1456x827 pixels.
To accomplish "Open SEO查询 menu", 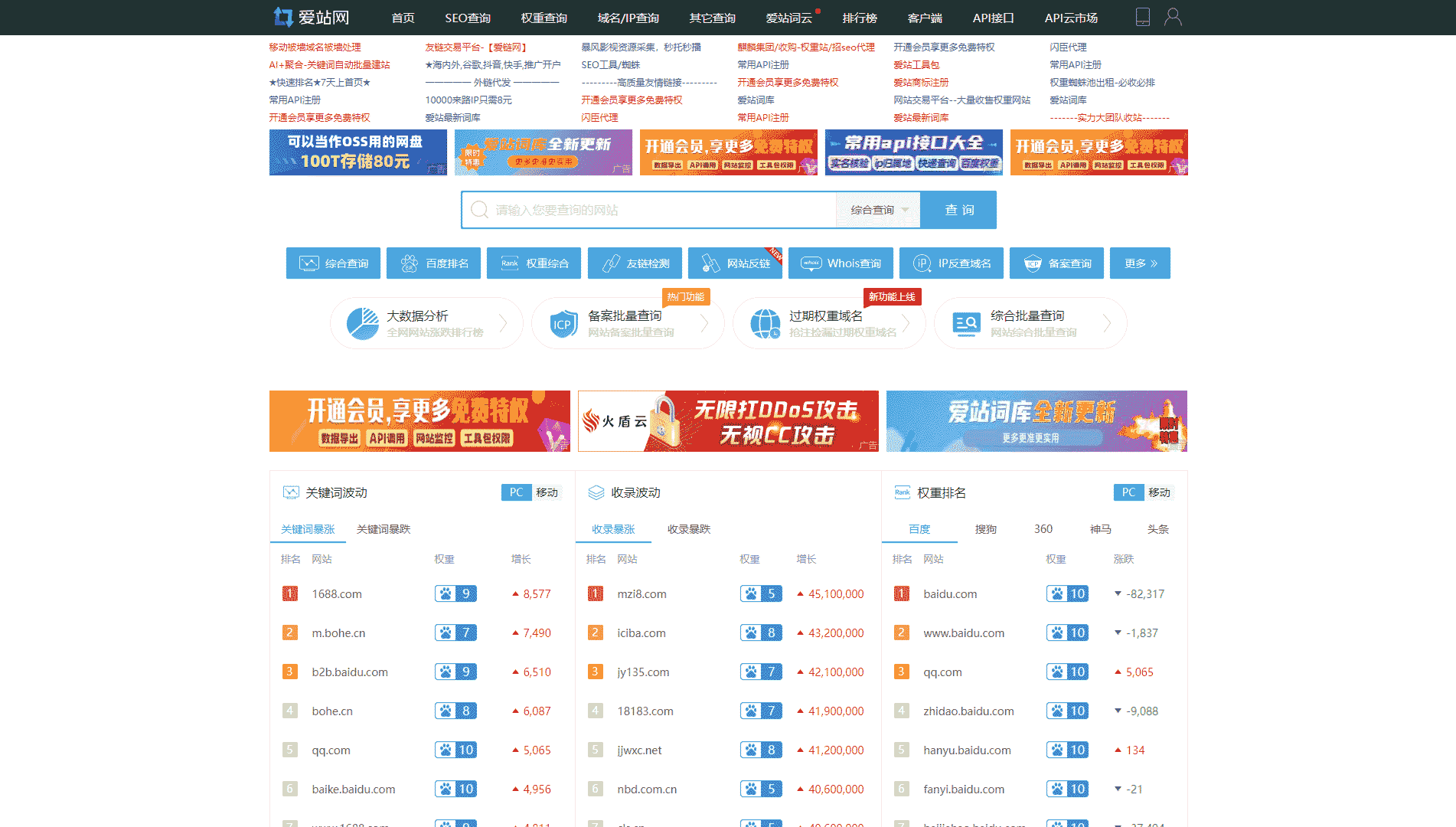I will click(468, 18).
